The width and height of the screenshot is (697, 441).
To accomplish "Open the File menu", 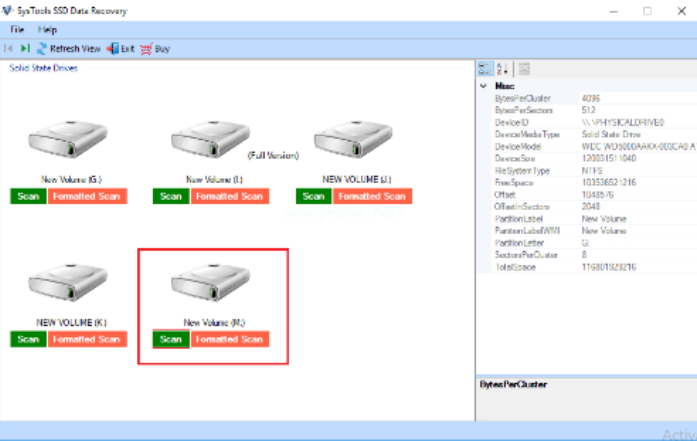I will (17, 30).
